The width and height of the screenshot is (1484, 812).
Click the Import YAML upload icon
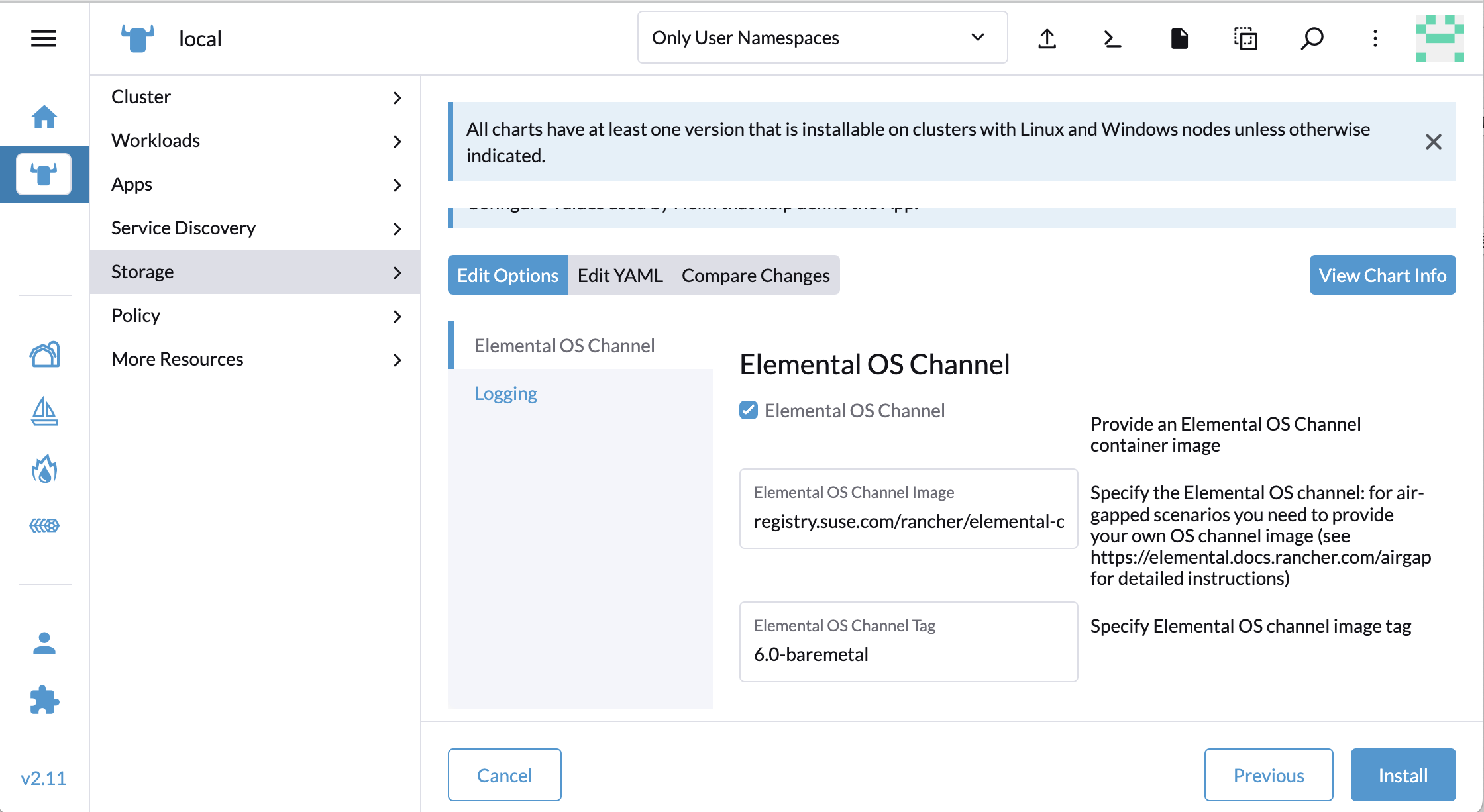(x=1047, y=38)
